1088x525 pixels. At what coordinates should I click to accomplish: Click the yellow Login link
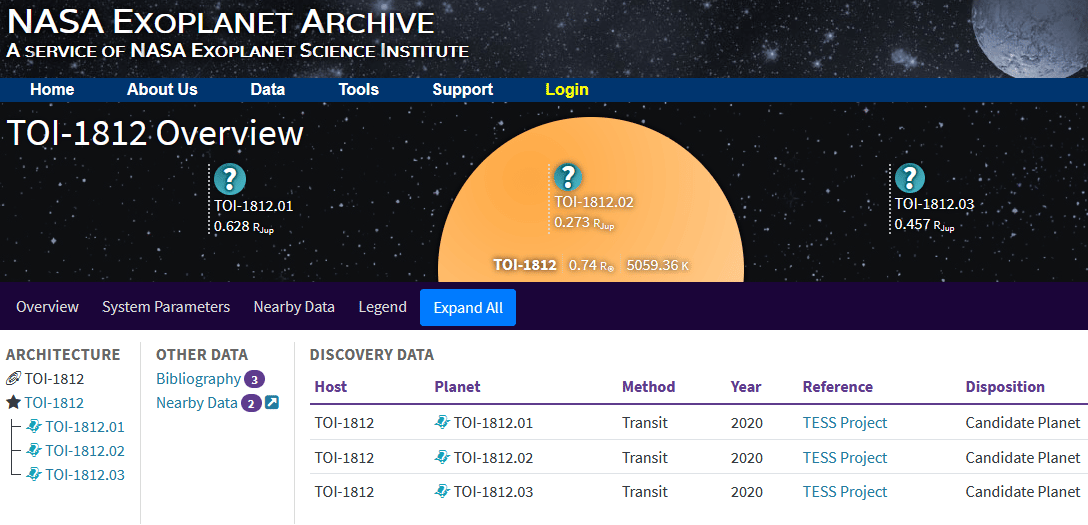567,89
